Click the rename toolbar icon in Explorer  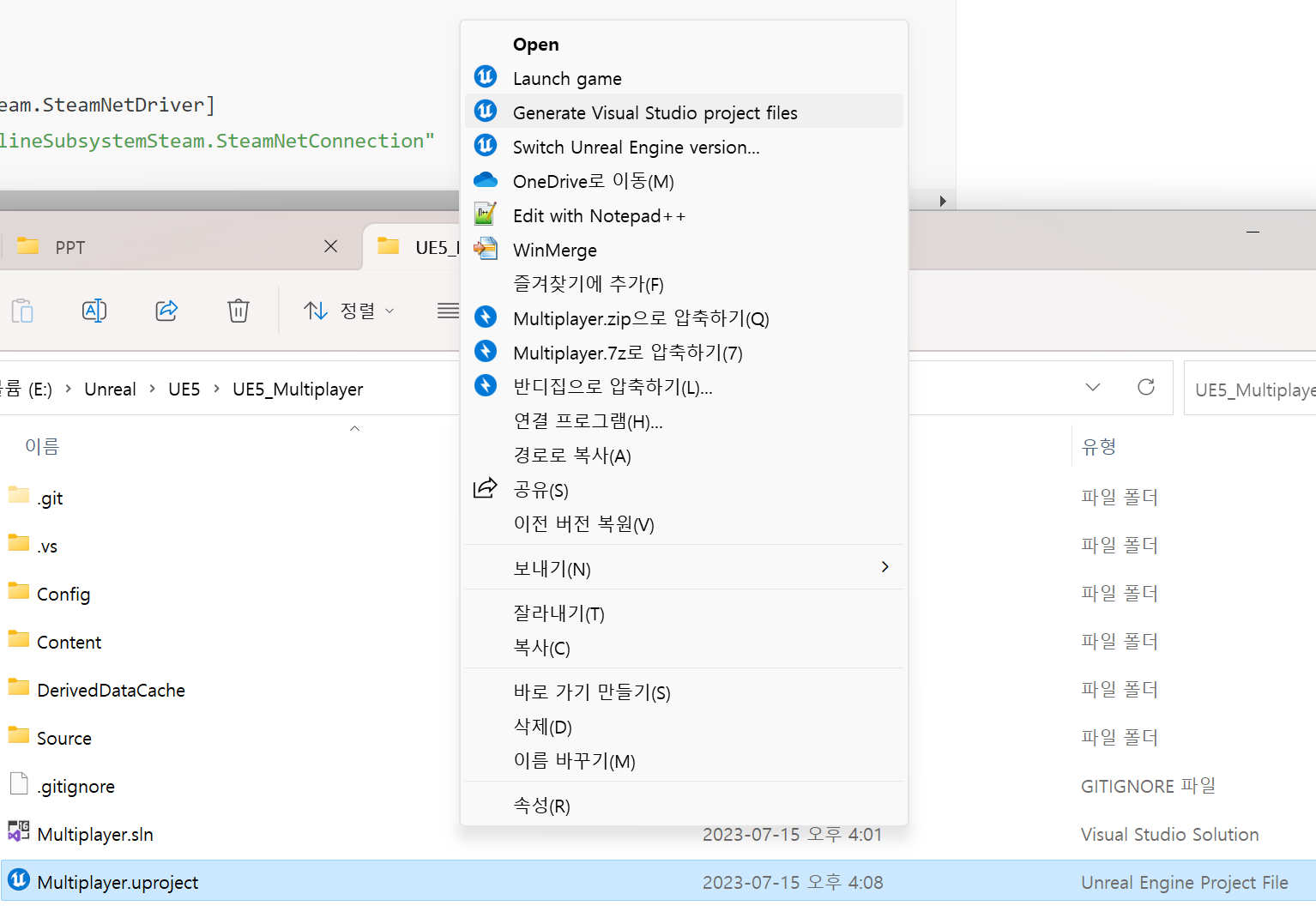coord(94,311)
